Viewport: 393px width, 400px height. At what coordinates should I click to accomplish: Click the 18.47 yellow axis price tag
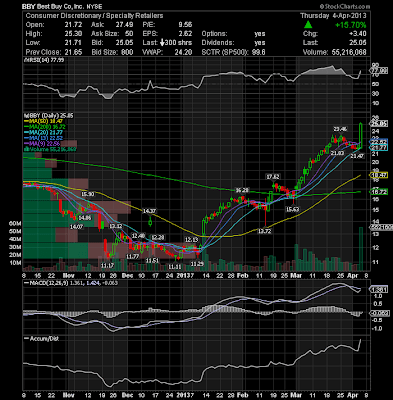pyautogui.click(x=379, y=175)
